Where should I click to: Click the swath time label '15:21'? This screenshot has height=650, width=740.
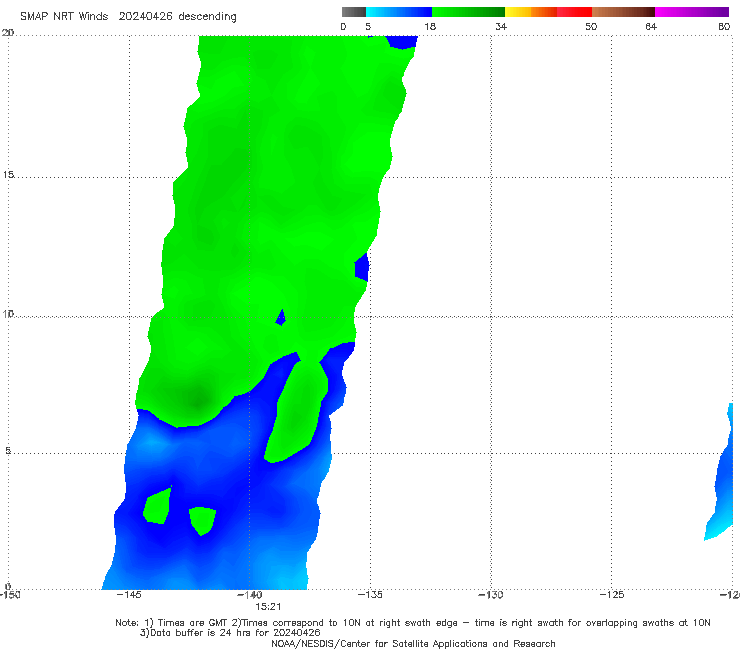[x=269, y=607]
